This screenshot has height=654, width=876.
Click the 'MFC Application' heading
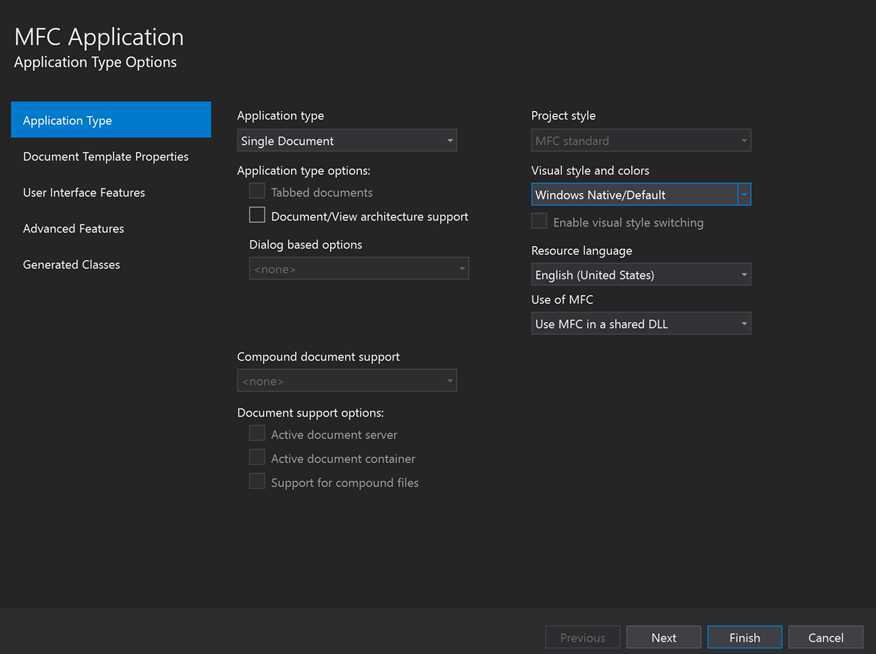tap(99, 37)
